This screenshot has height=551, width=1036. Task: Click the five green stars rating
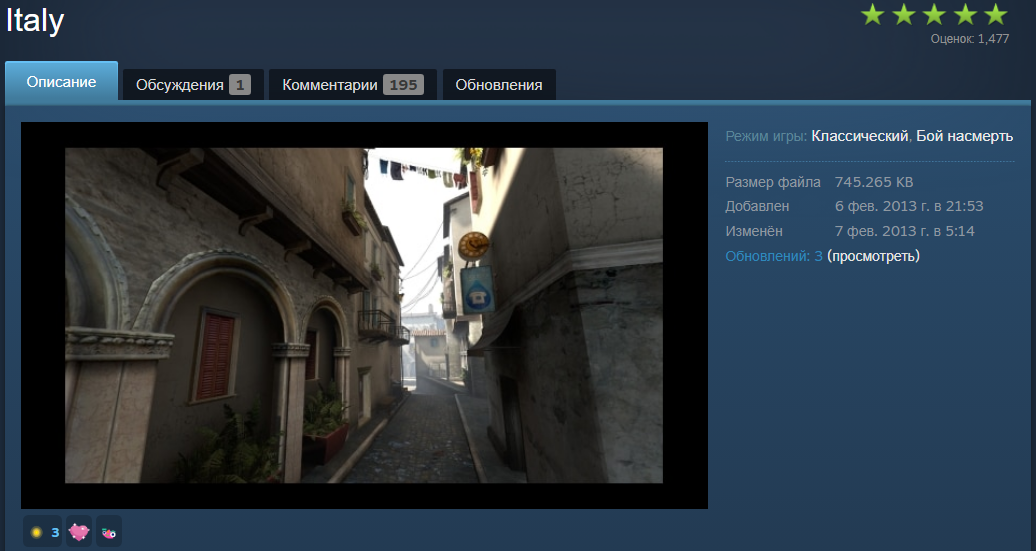click(934, 15)
